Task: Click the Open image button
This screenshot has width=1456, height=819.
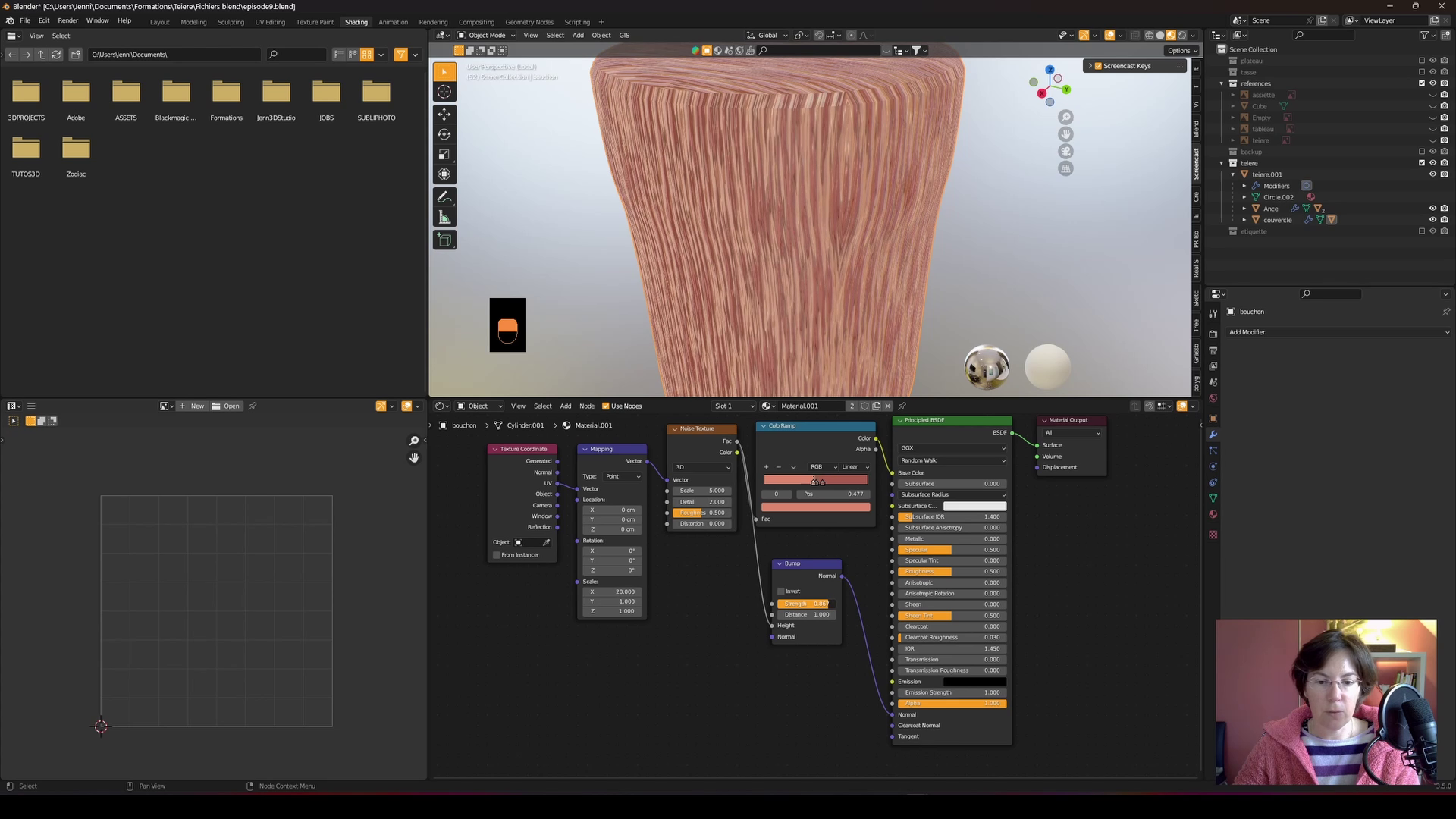Action: click(x=226, y=406)
